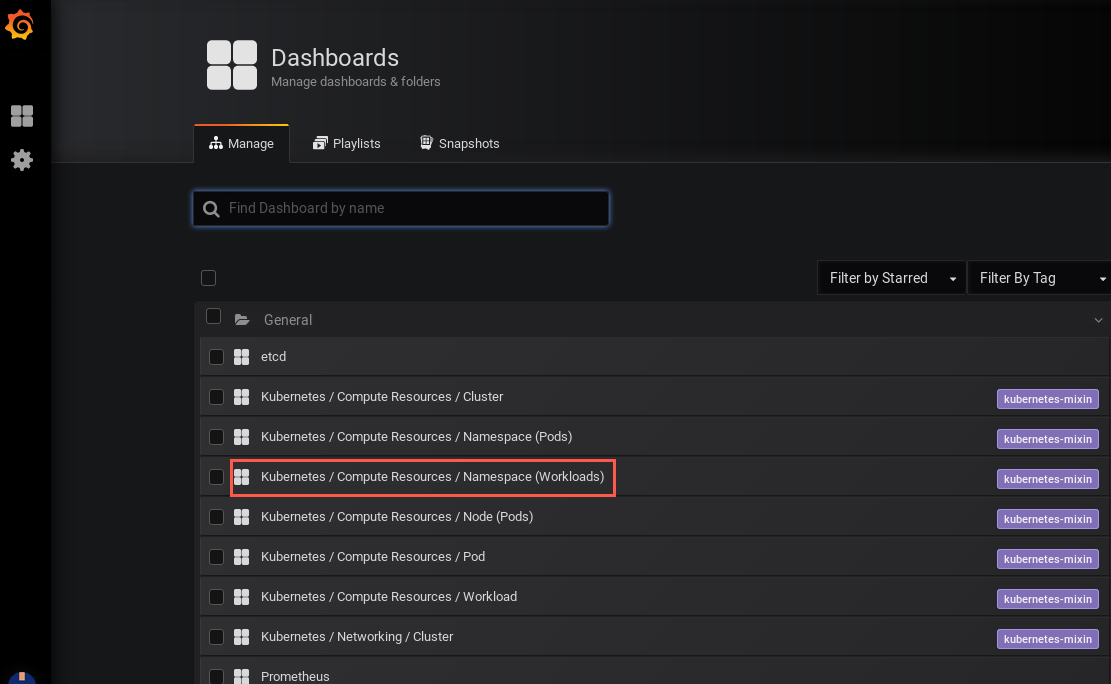1111x684 pixels.
Task: Click kubernetes-mixin tag on Cluster row
Action: point(1048,399)
